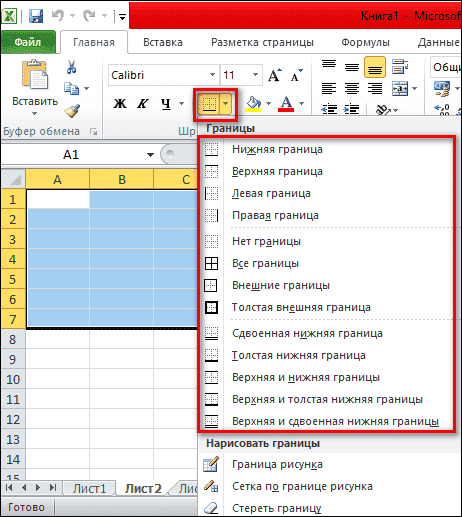The height and width of the screenshot is (517, 462).
Task: Open the font size 11 dropdown
Action: coord(255,75)
